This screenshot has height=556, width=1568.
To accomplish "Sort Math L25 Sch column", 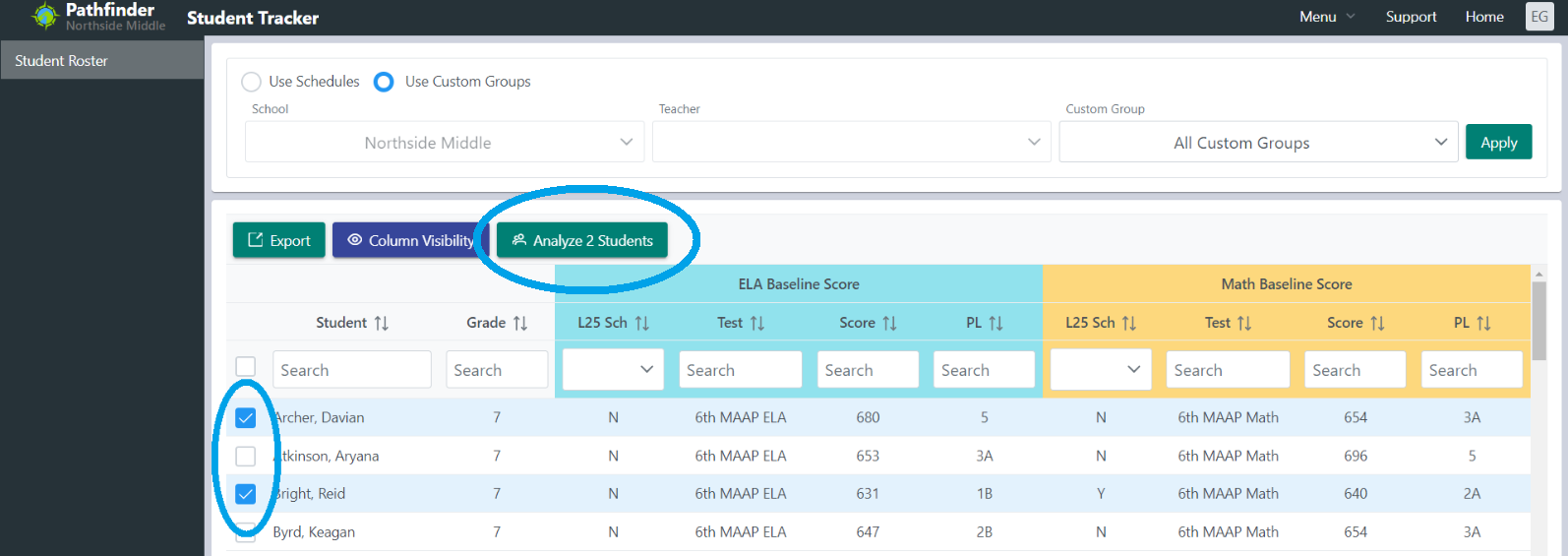I will (x=1129, y=323).
